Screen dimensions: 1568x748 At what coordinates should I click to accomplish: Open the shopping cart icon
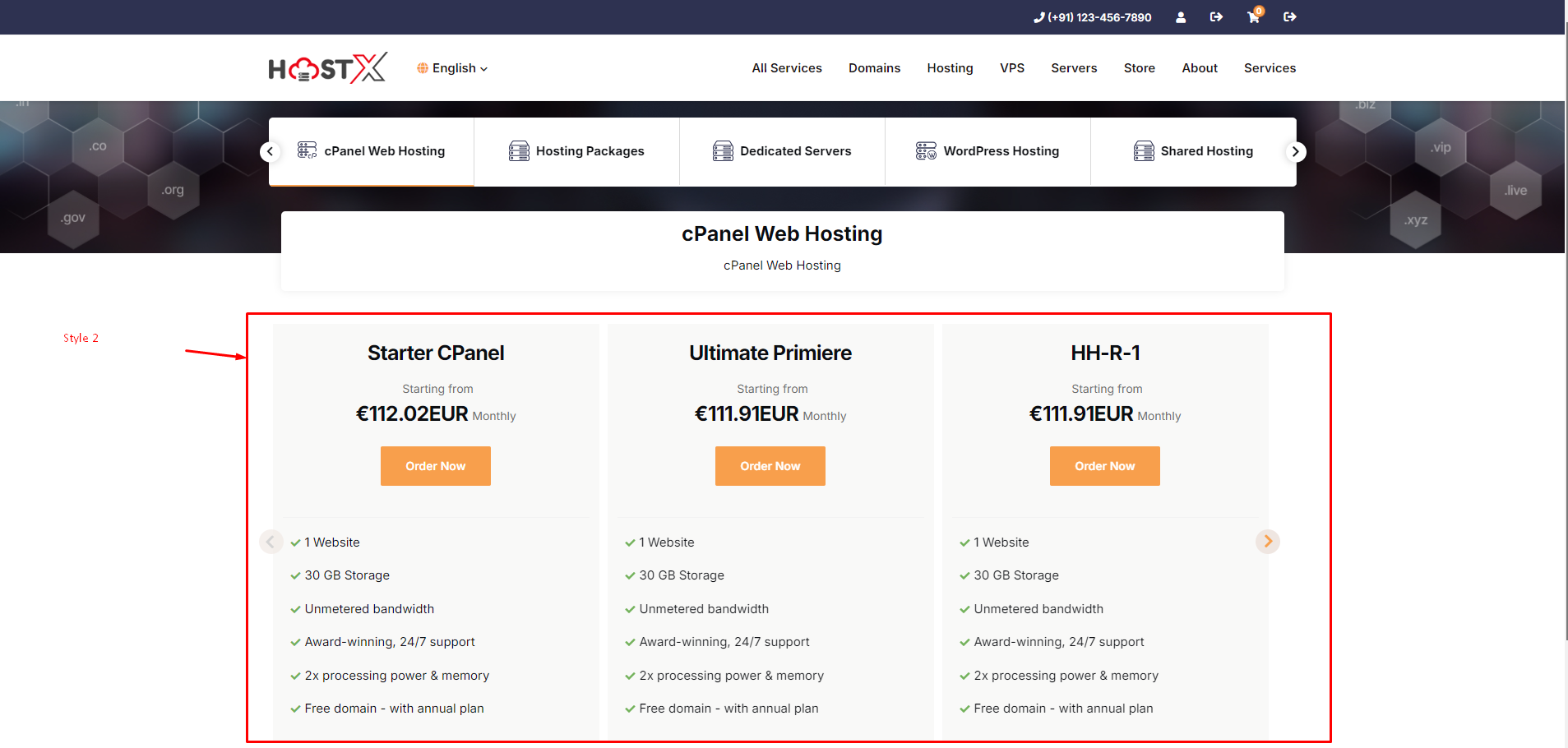pos(1253,17)
